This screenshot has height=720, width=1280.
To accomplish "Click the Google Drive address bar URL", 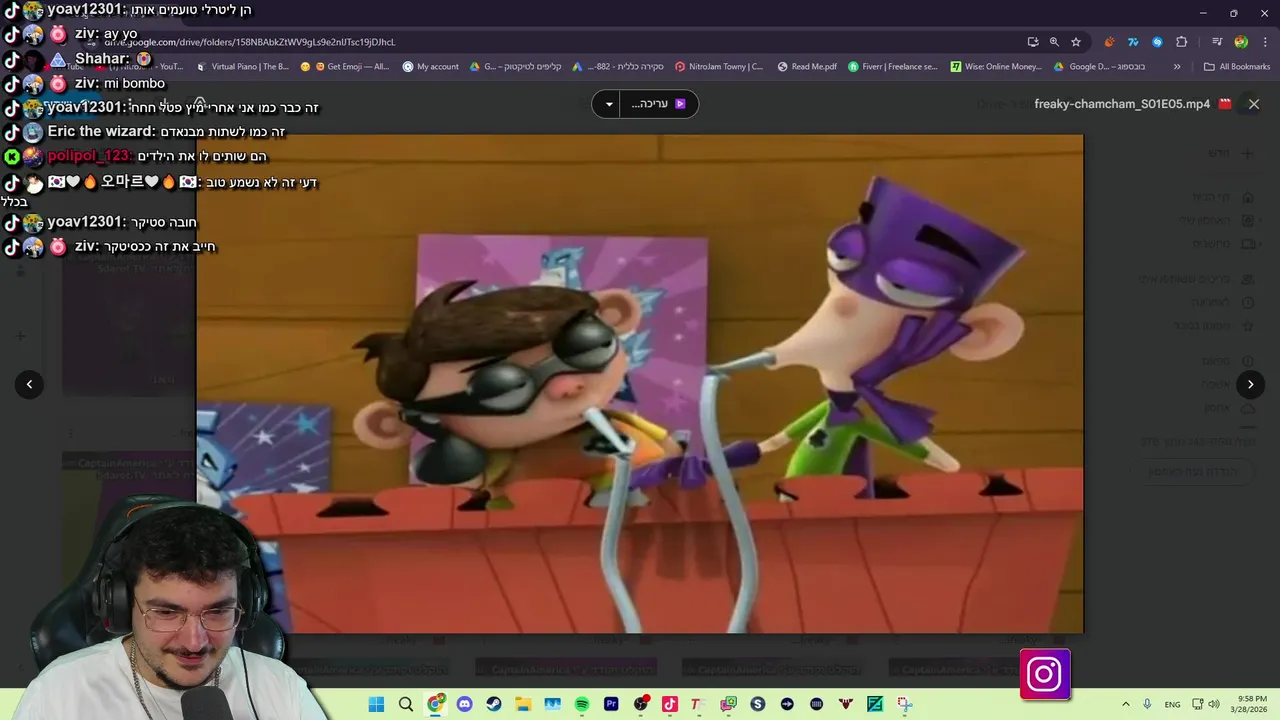I will (250, 42).
